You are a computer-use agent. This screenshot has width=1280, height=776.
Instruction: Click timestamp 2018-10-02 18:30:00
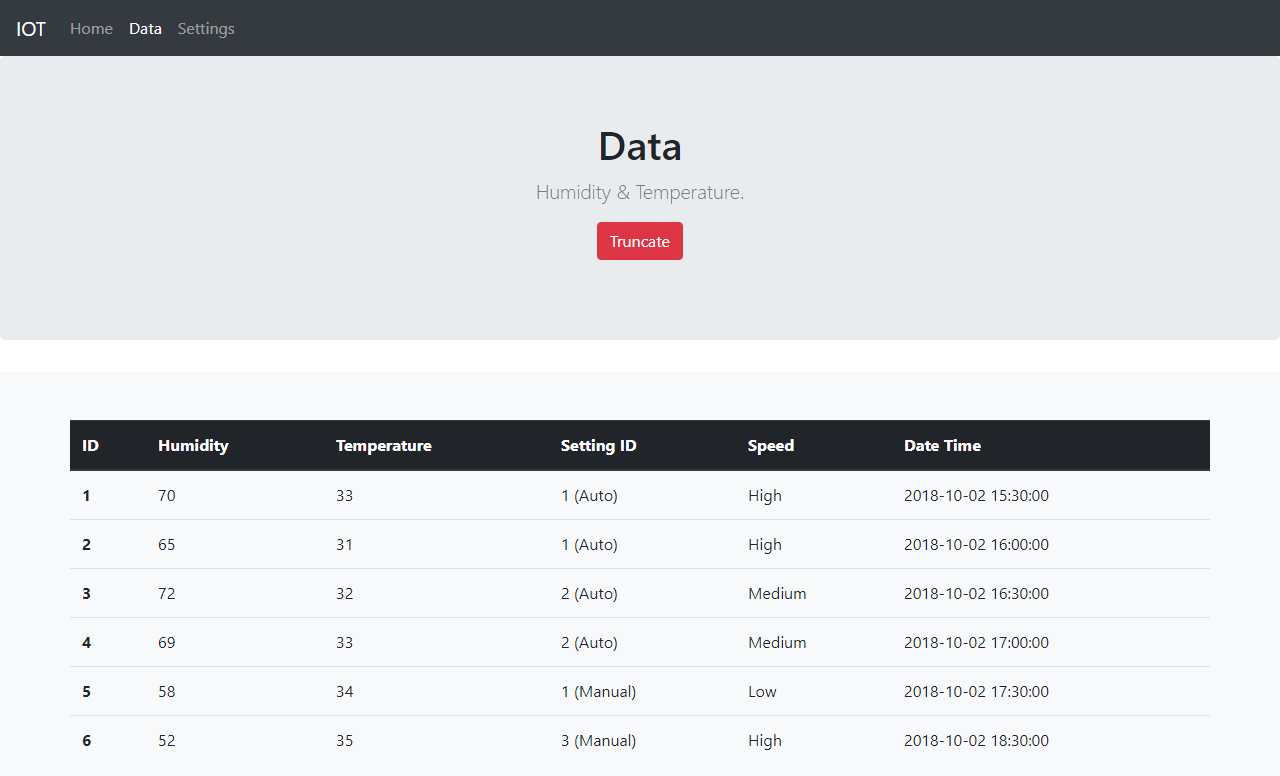click(x=976, y=740)
